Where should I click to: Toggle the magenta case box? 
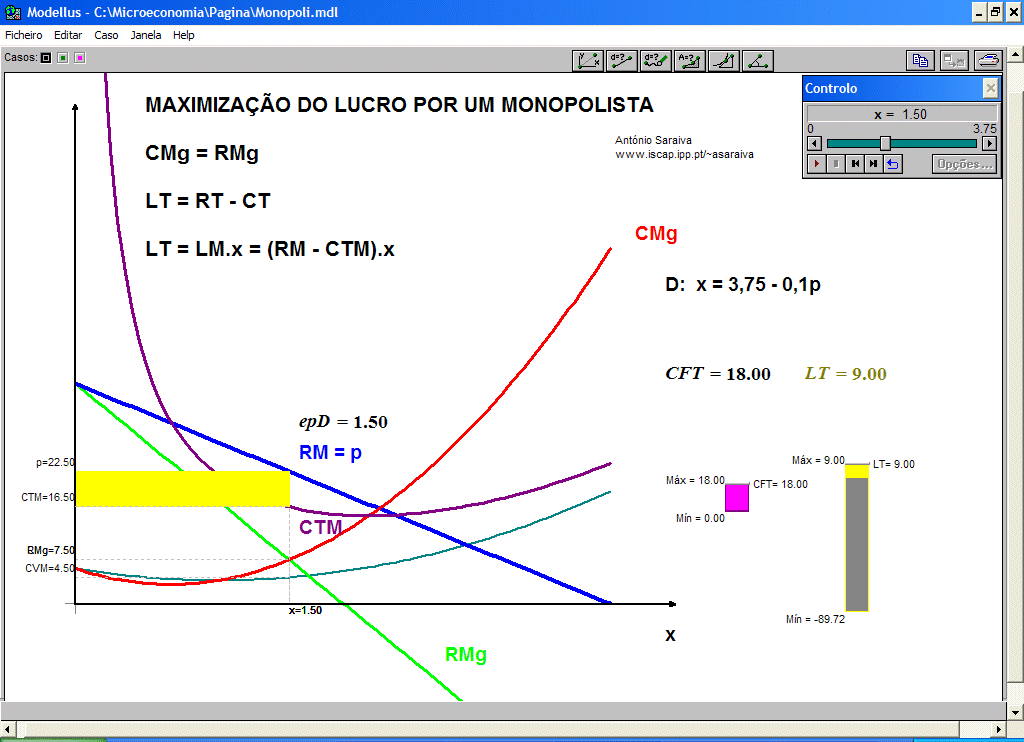(80, 58)
